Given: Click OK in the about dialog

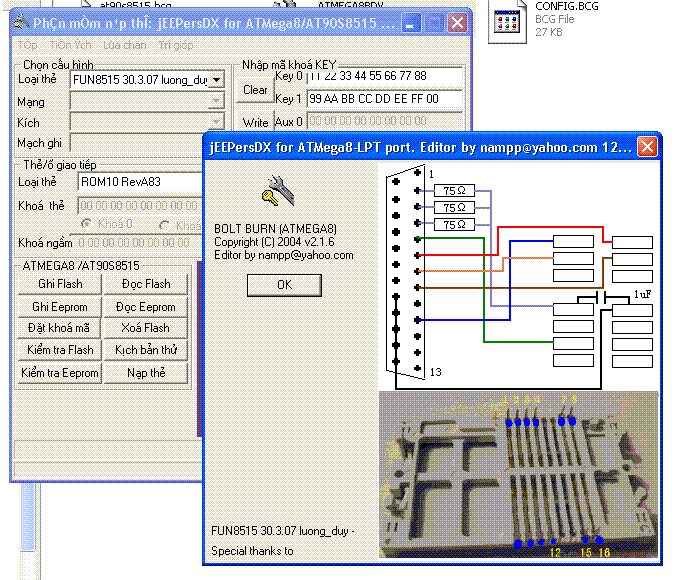Looking at the screenshot, I should (284, 285).
